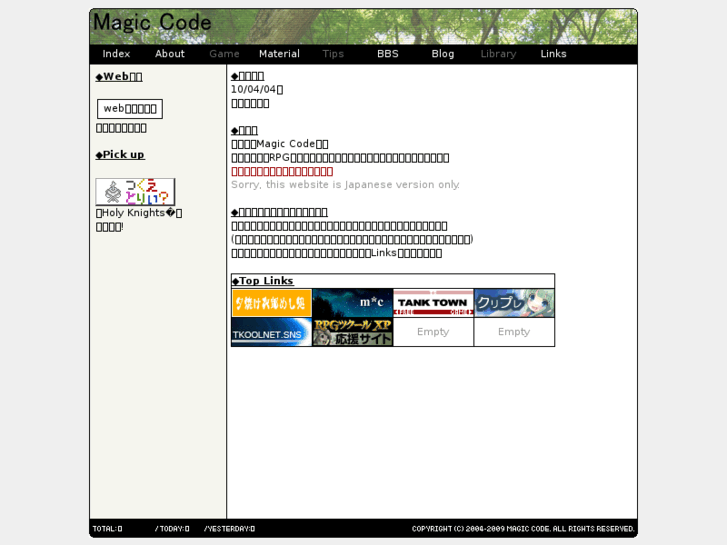The image size is (727, 545).
Task: Open the m*c starry night banner
Action: (352, 303)
